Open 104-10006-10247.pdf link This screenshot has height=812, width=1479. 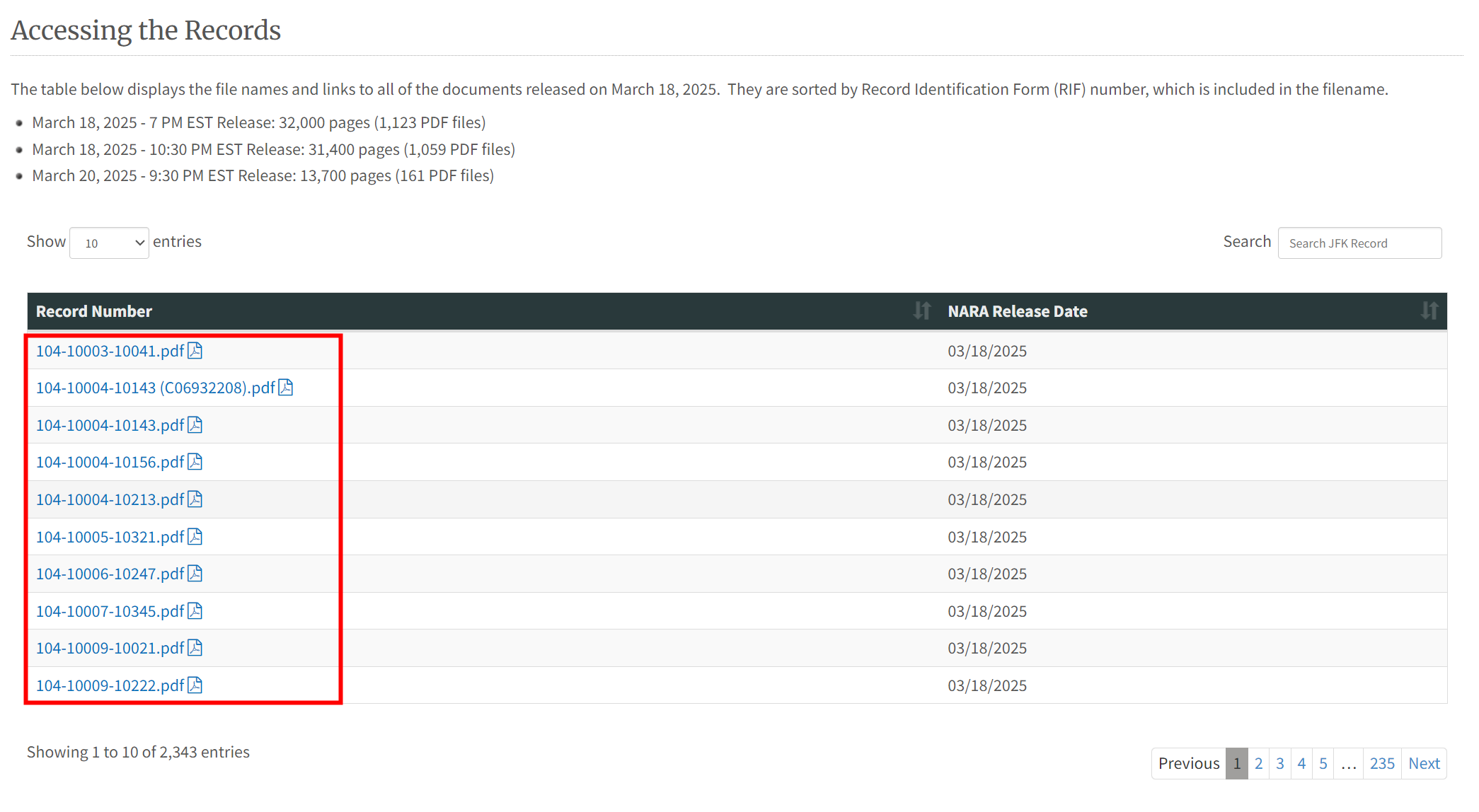click(x=110, y=574)
